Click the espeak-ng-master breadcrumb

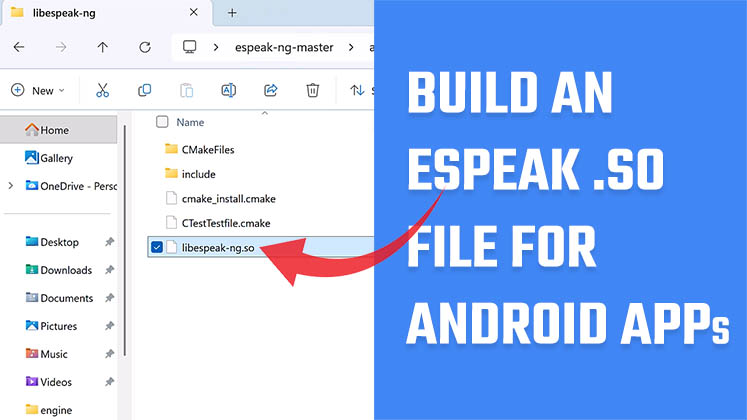pyautogui.click(x=284, y=47)
